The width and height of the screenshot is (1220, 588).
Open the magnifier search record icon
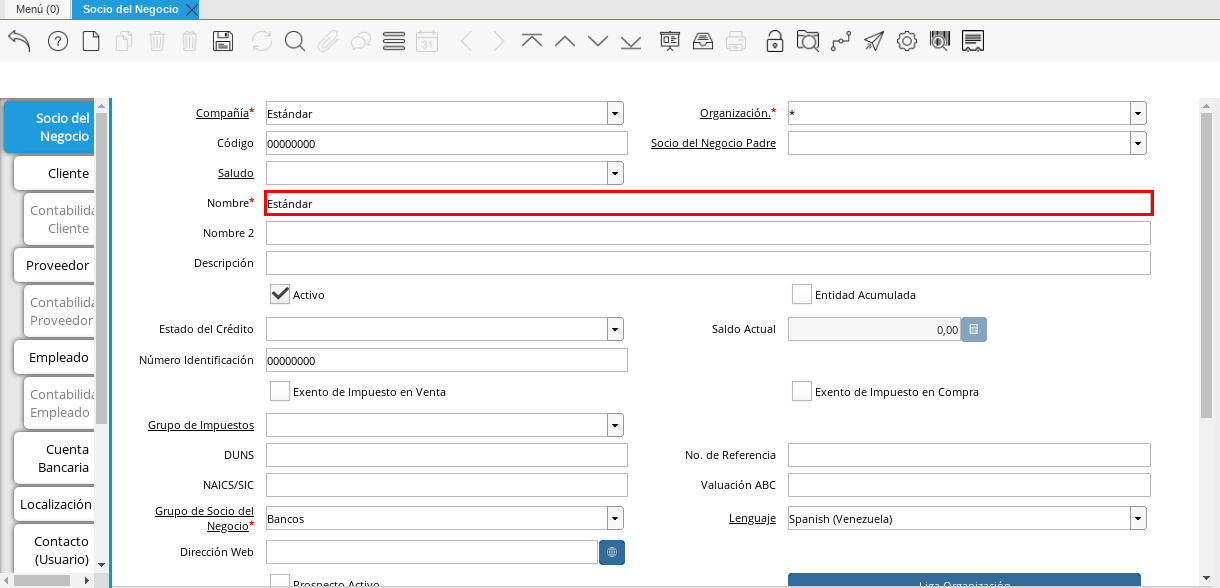pyautogui.click(x=294, y=41)
